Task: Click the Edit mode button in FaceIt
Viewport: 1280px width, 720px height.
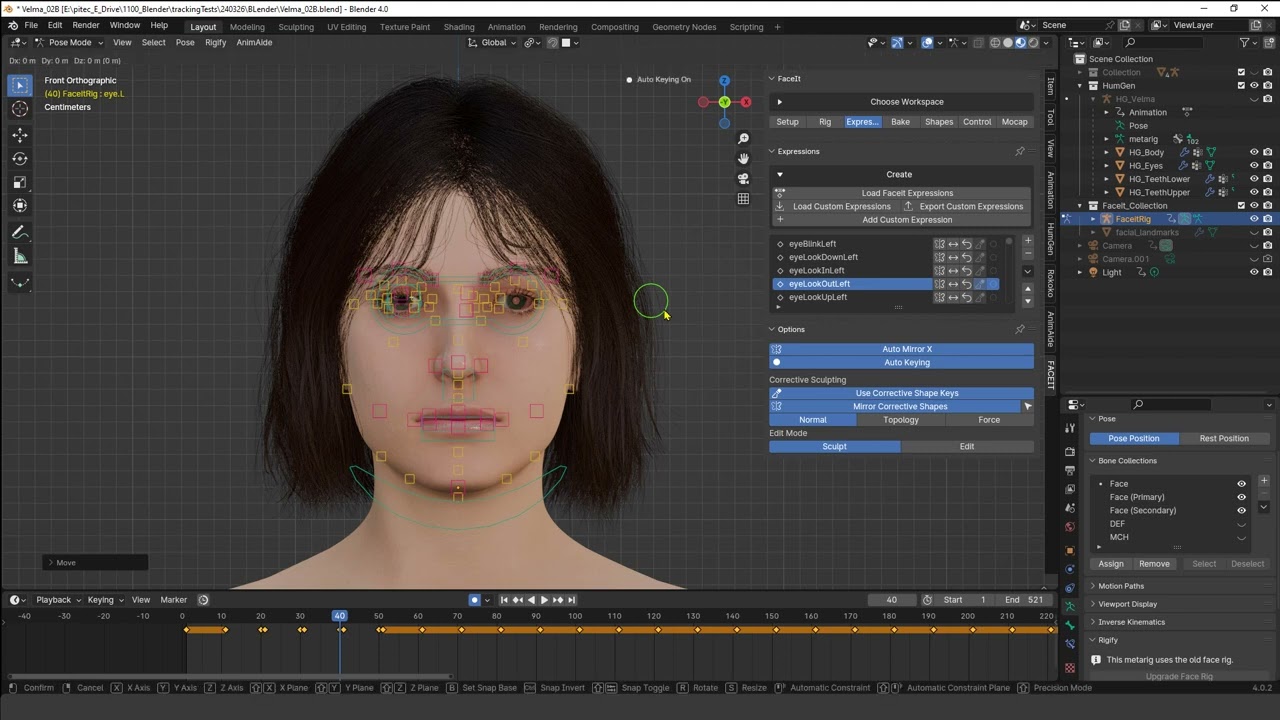Action: (x=967, y=446)
